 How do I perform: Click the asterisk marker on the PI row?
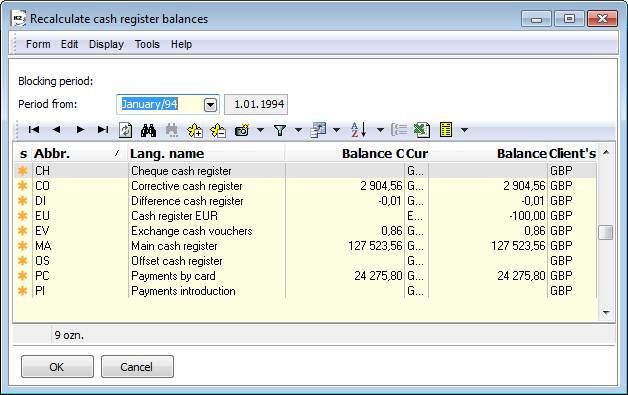(x=23, y=291)
